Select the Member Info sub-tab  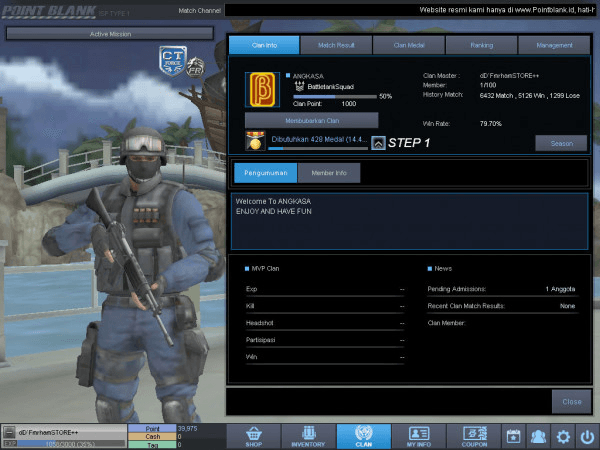coord(329,173)
